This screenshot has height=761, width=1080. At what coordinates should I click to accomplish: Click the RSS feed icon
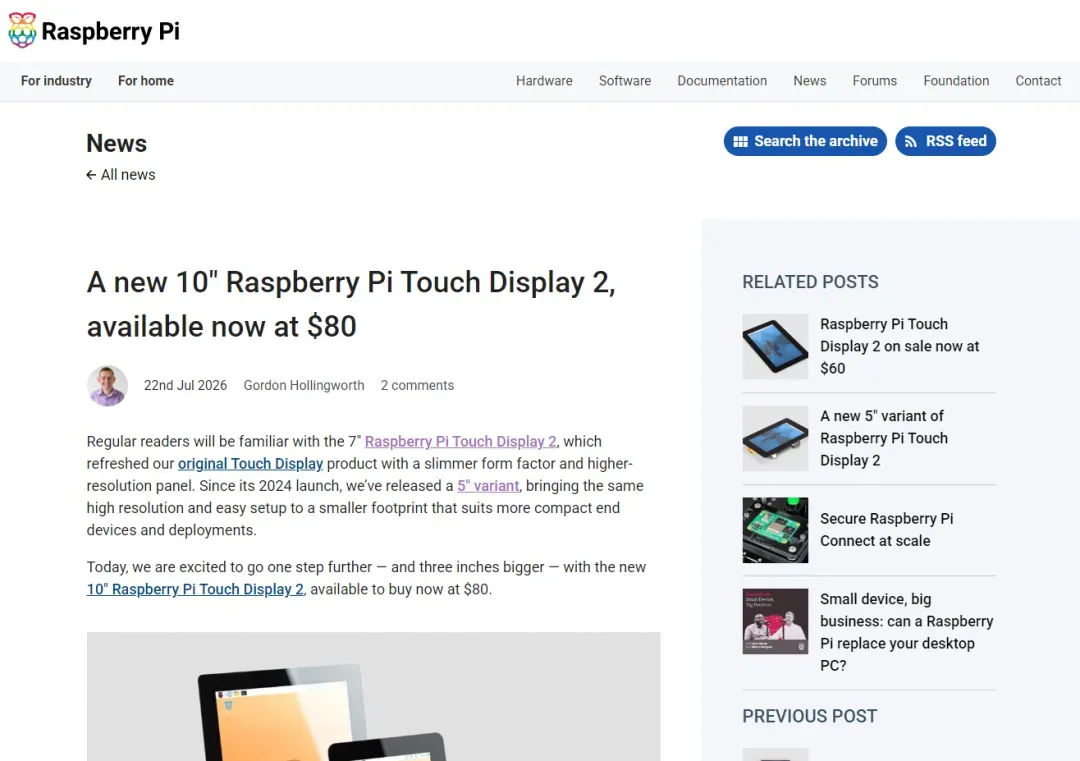pos(911,141)
